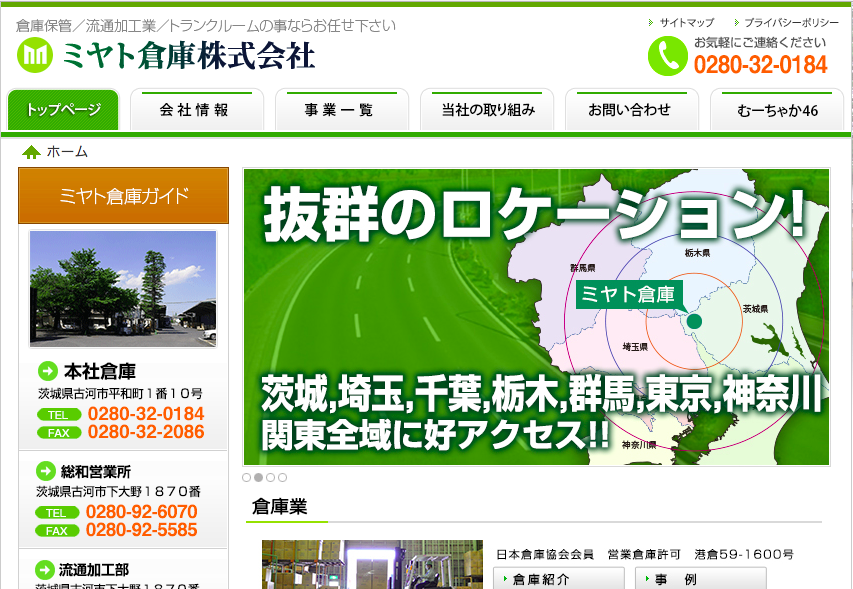Click the TEL badge under 総和営業所
The height and width of the screenshot is (589, 853).
click(x=57, y=512)
